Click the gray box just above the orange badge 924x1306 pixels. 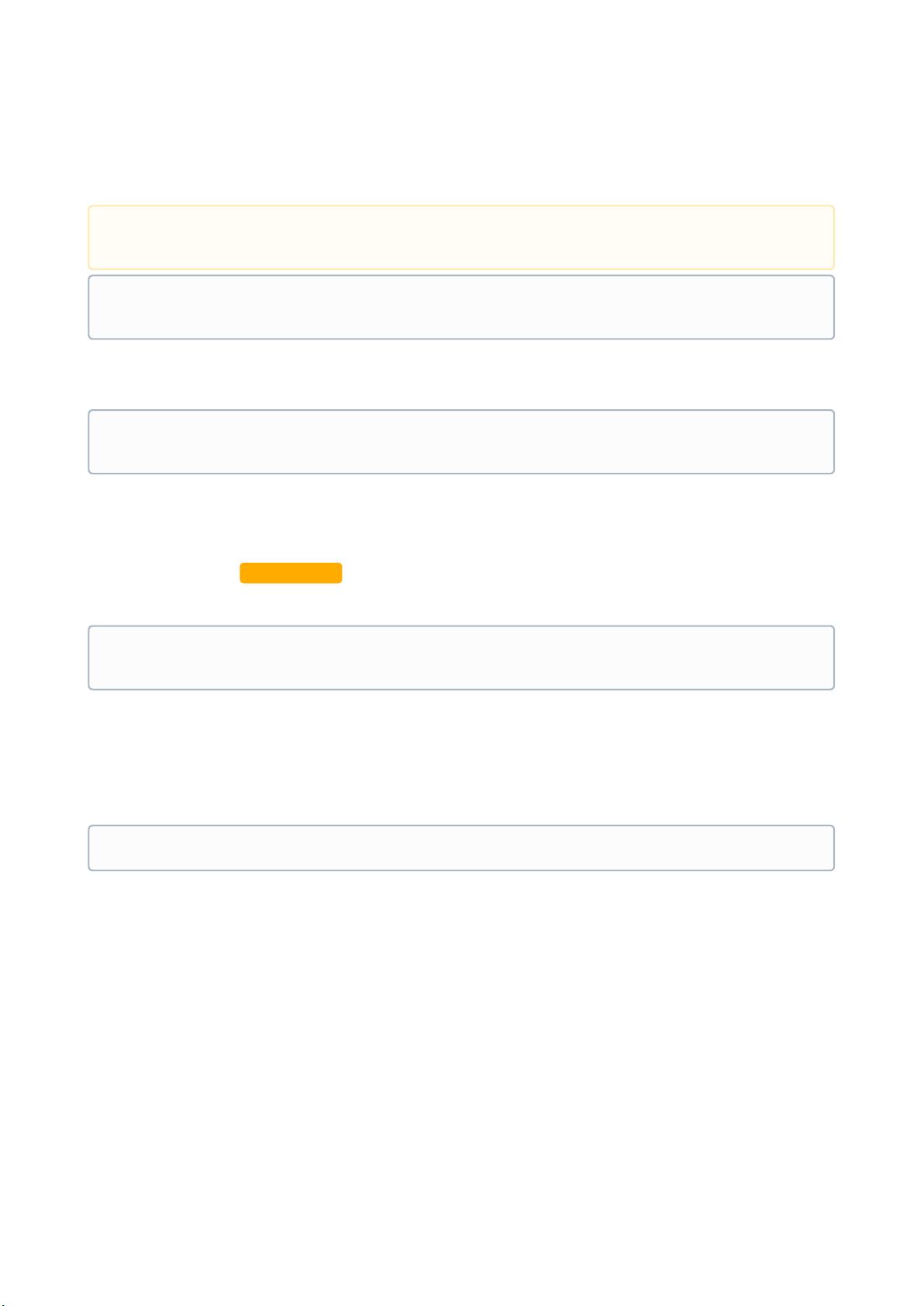click(461, 442)
